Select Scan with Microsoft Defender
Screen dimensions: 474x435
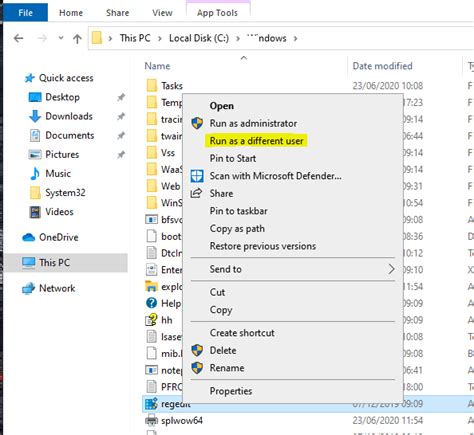tap(276, 176)
